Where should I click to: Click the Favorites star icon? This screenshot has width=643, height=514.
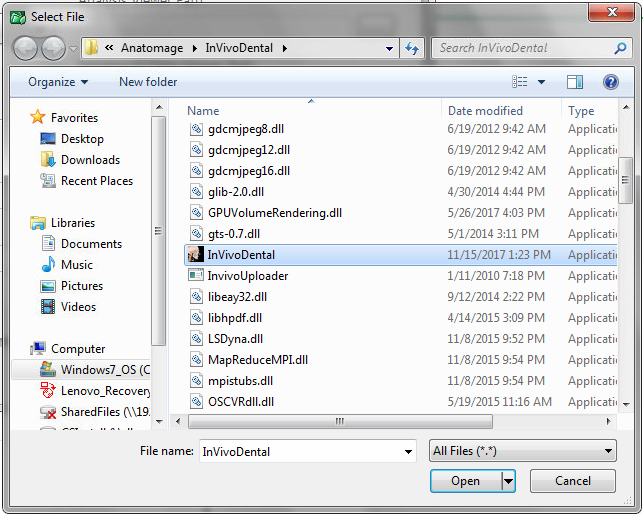click(38, 117)
